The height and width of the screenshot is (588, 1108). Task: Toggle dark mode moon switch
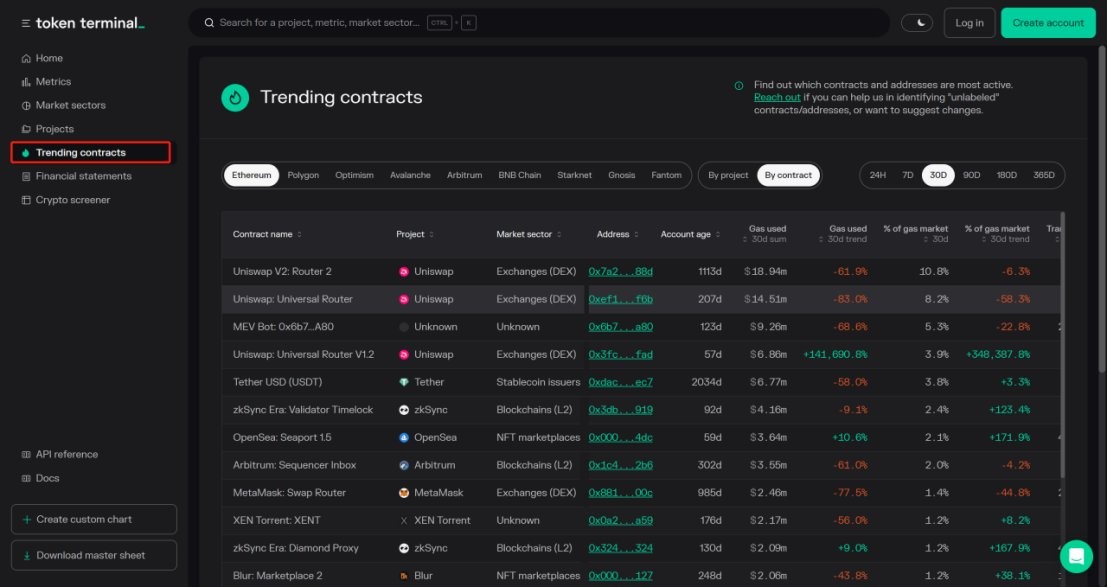tap(917, 23)
